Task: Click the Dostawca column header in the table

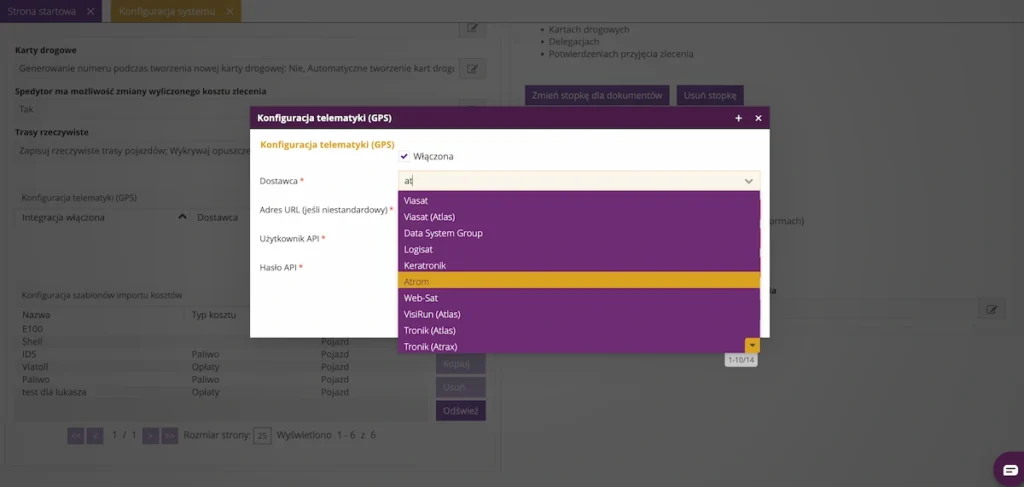Action: (217, 217)
